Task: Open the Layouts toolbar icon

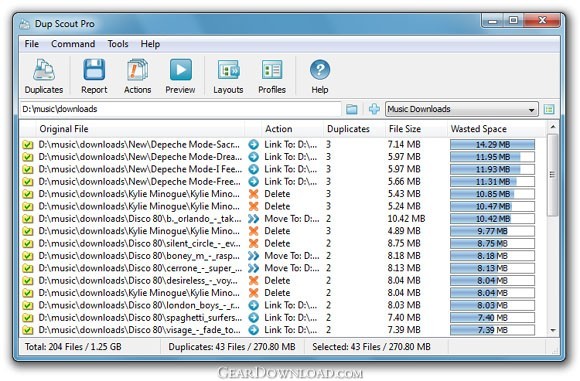Action: point(228,76)
